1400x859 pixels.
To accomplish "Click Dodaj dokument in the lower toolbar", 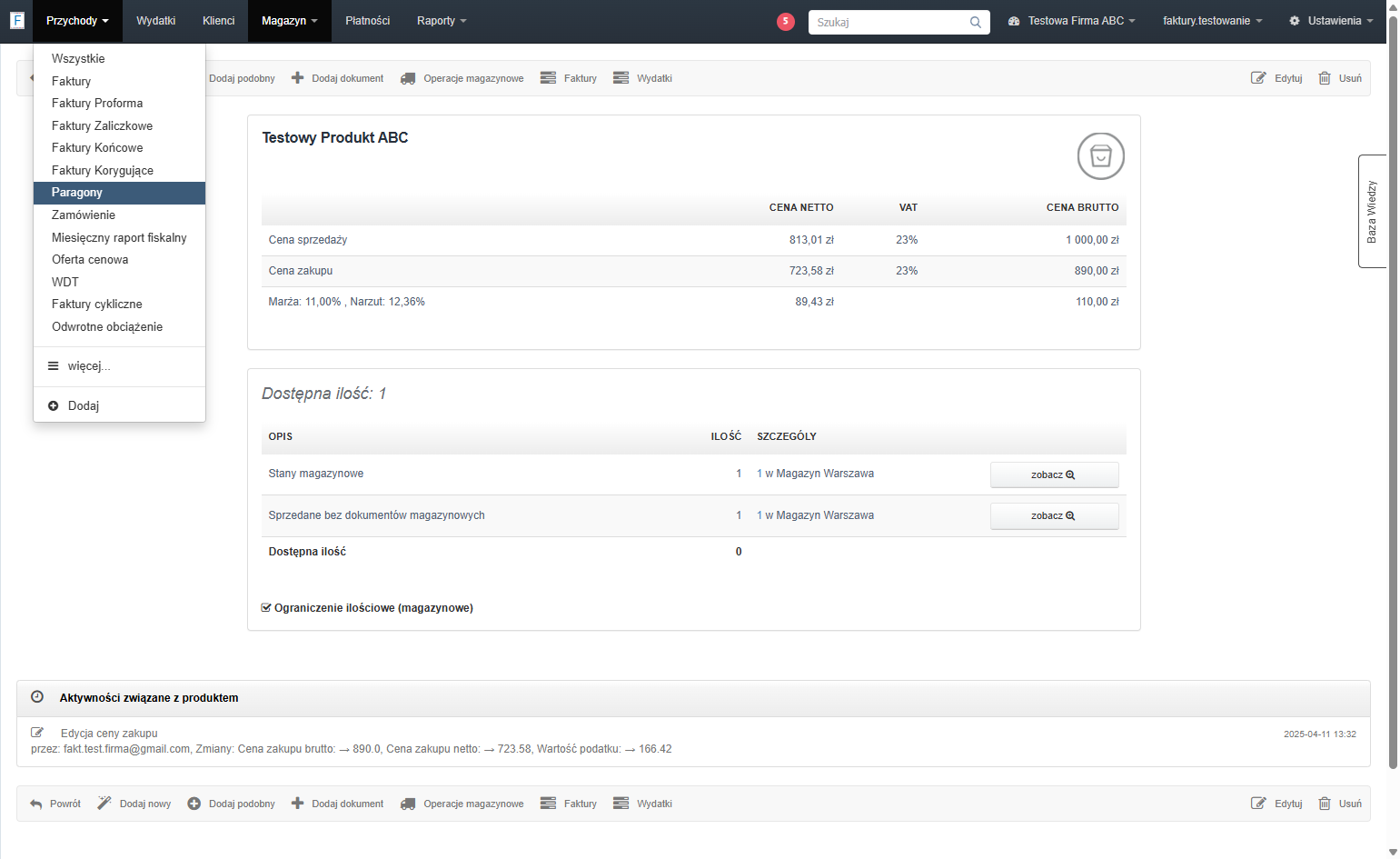I will coord(338,804).
